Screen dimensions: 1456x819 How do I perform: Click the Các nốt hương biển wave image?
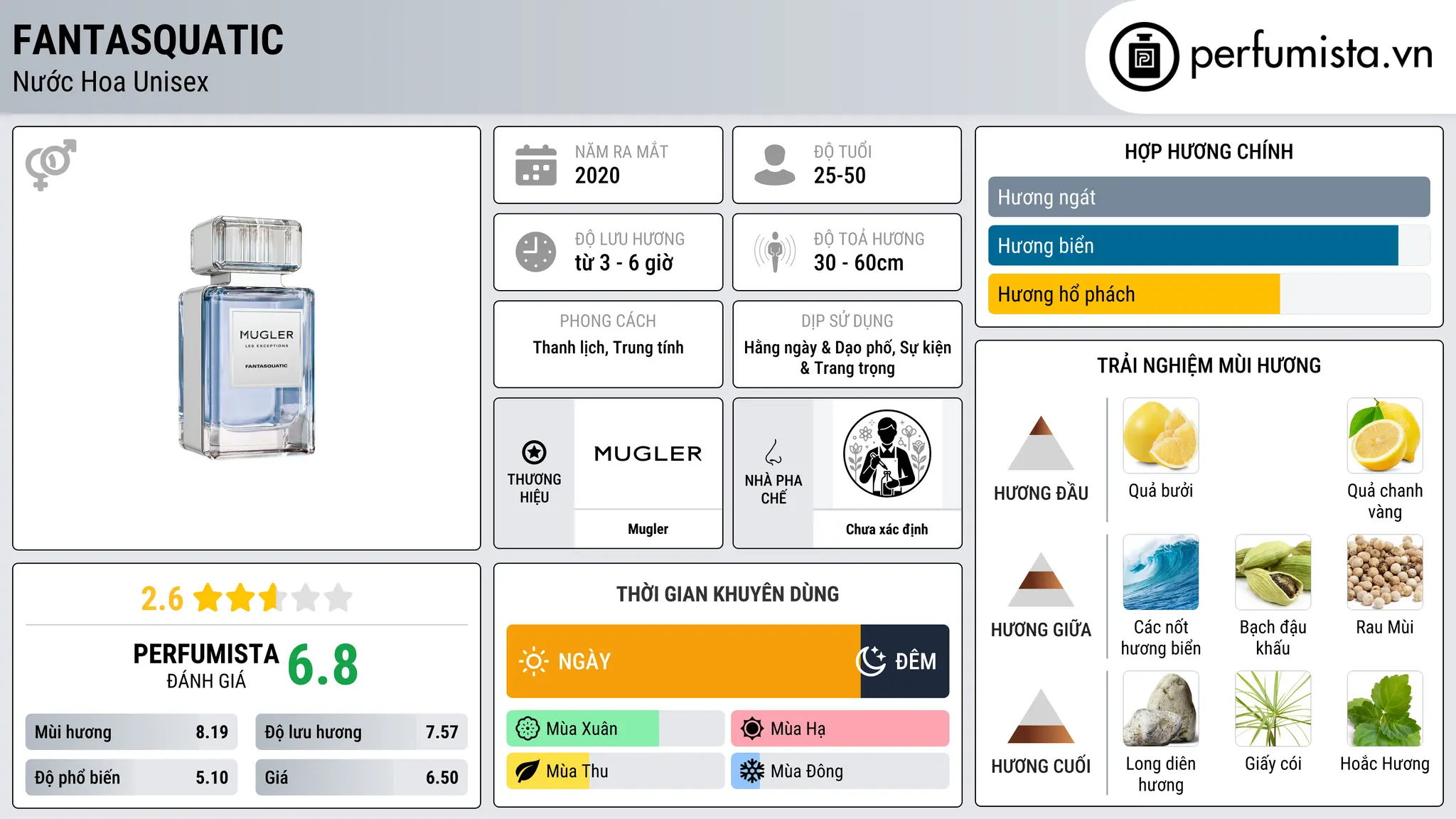pyautogui.click(x=1161, y=572)
